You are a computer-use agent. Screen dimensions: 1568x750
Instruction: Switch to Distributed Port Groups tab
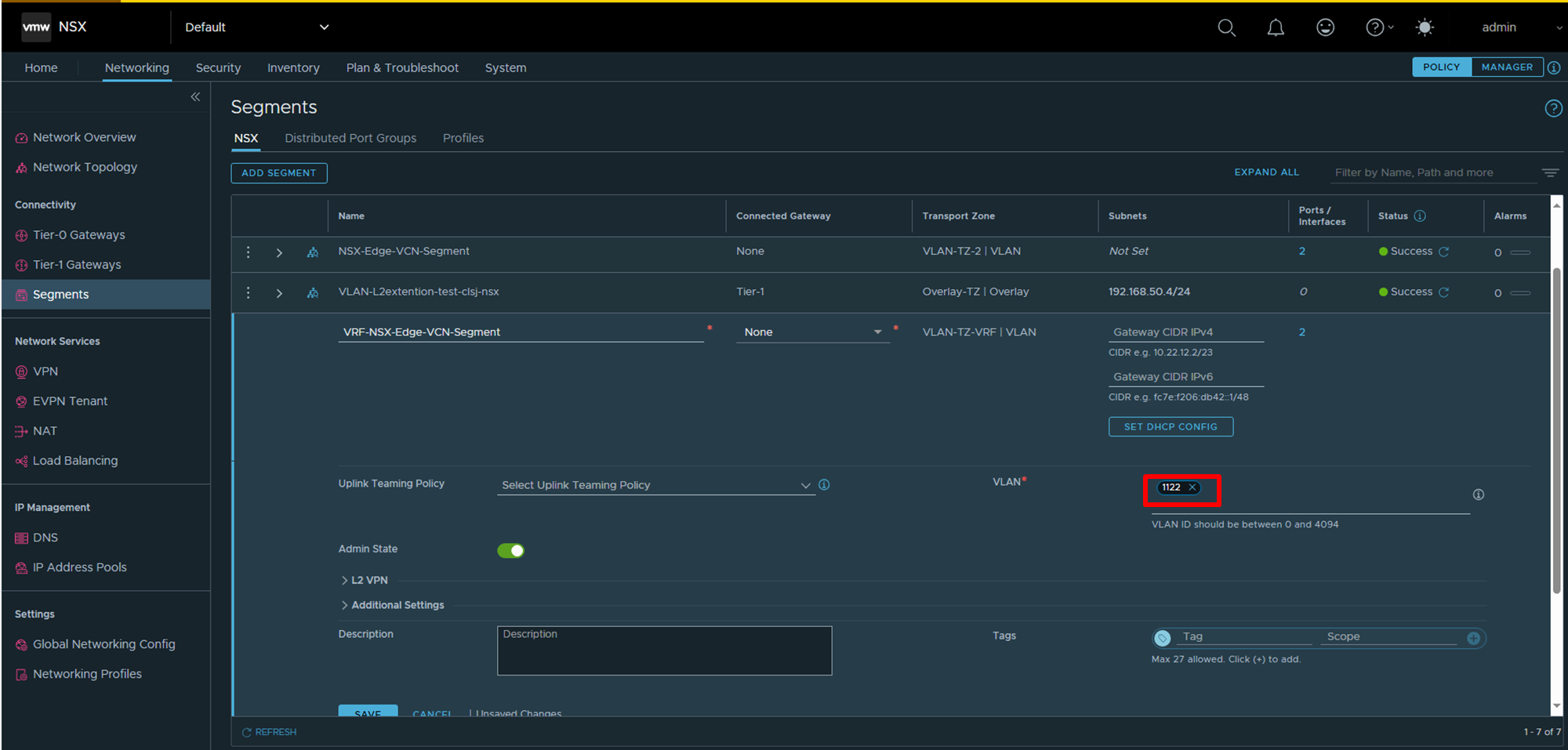tap(350, 138)
